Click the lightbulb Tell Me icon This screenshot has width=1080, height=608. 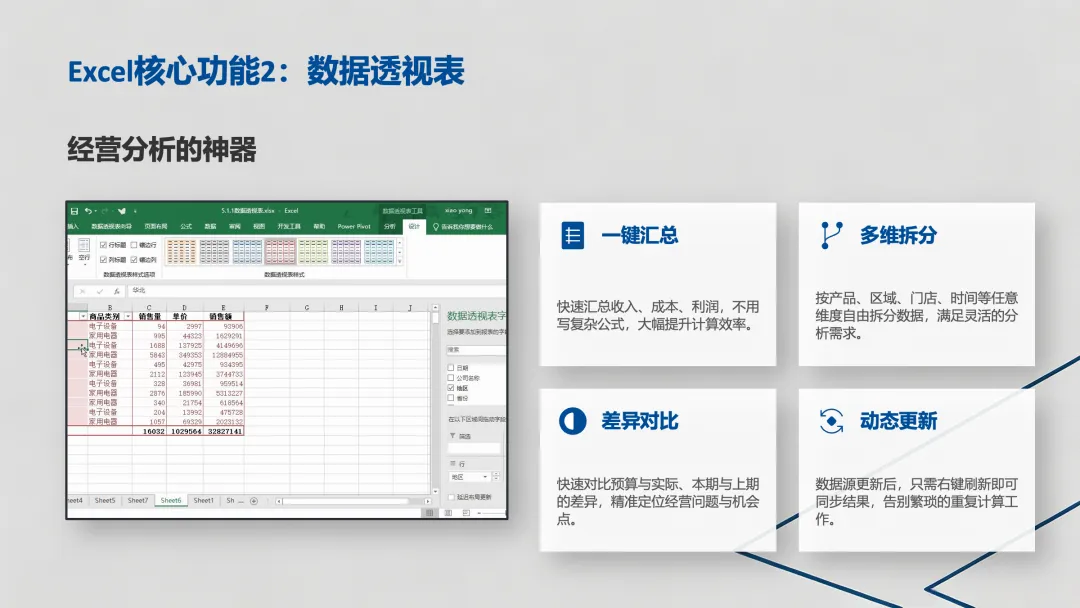[435, 227]
